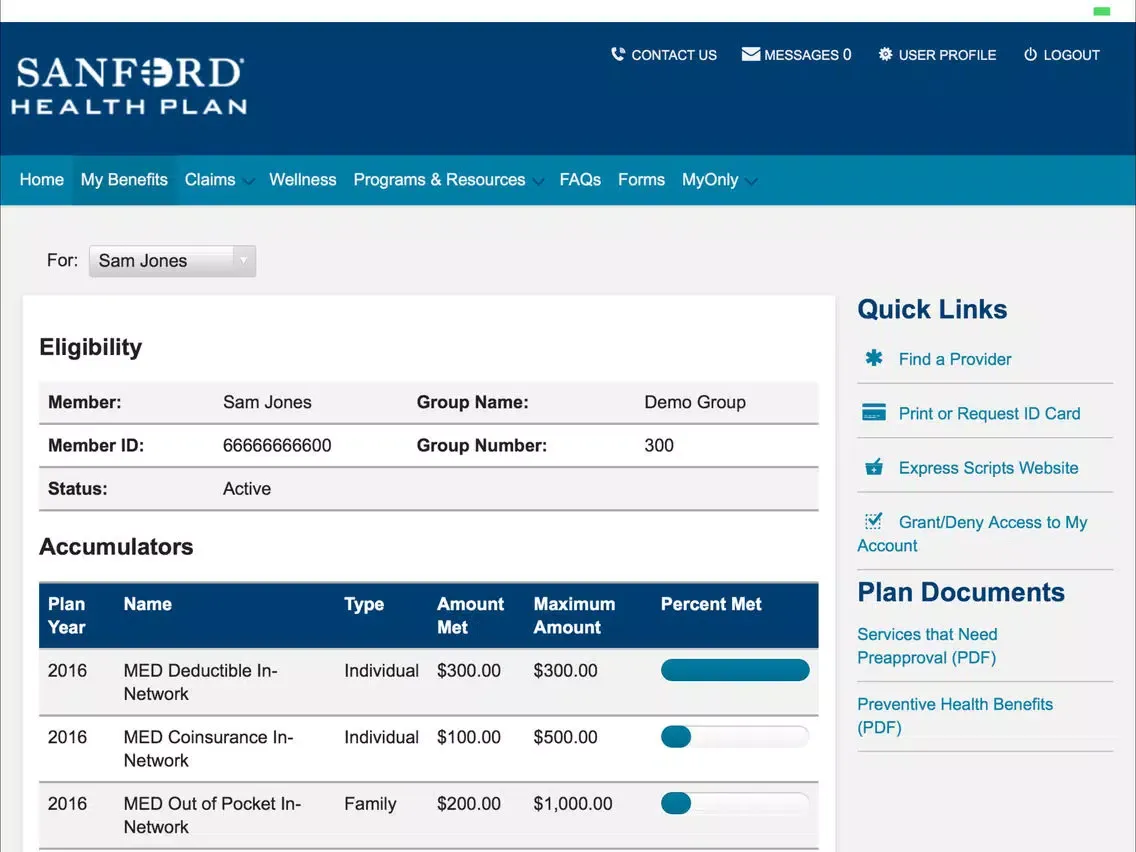Click MED Out of Pocket progress bar
Viewport: 1136px width, 852px height.
(x=735, y=803)
